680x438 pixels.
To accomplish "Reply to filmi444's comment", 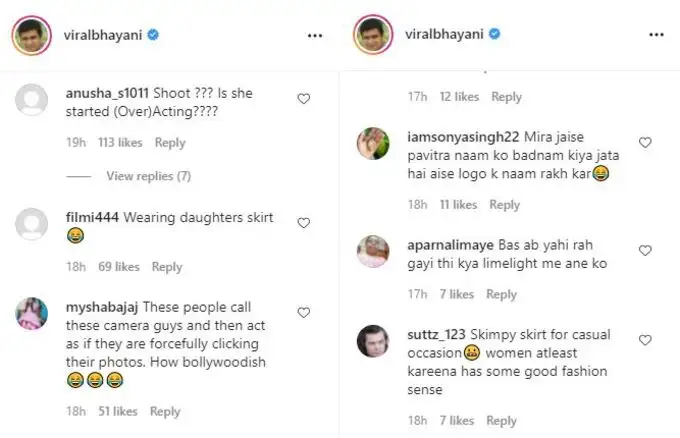I will pyautogui.click(x=166, y=267).
